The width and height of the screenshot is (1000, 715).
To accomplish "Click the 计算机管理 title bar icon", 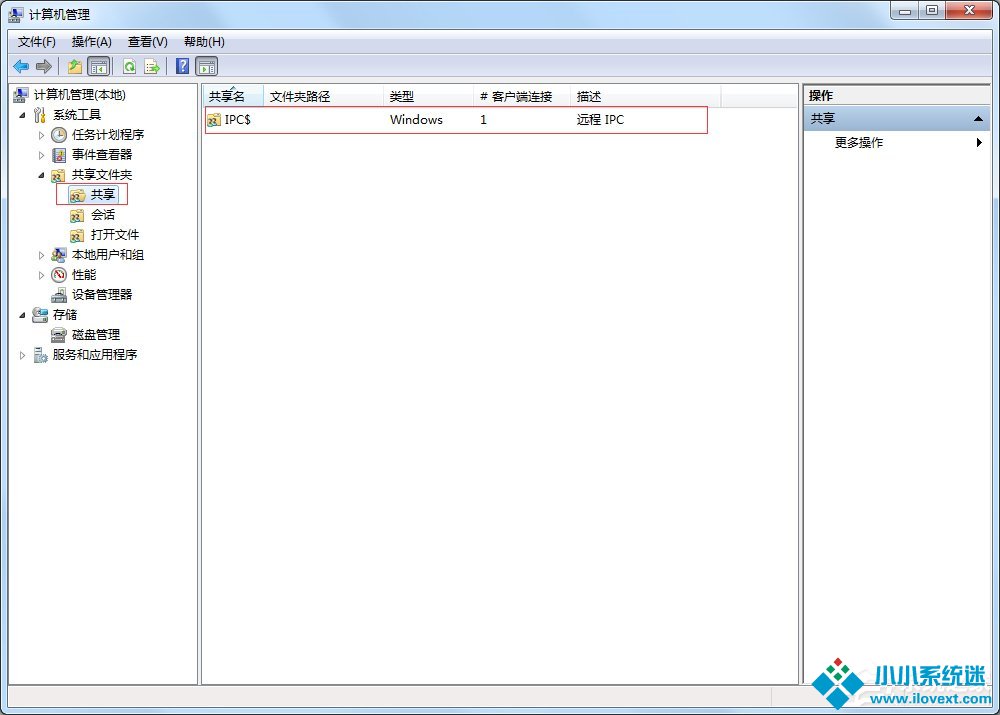I will (16, 14).
